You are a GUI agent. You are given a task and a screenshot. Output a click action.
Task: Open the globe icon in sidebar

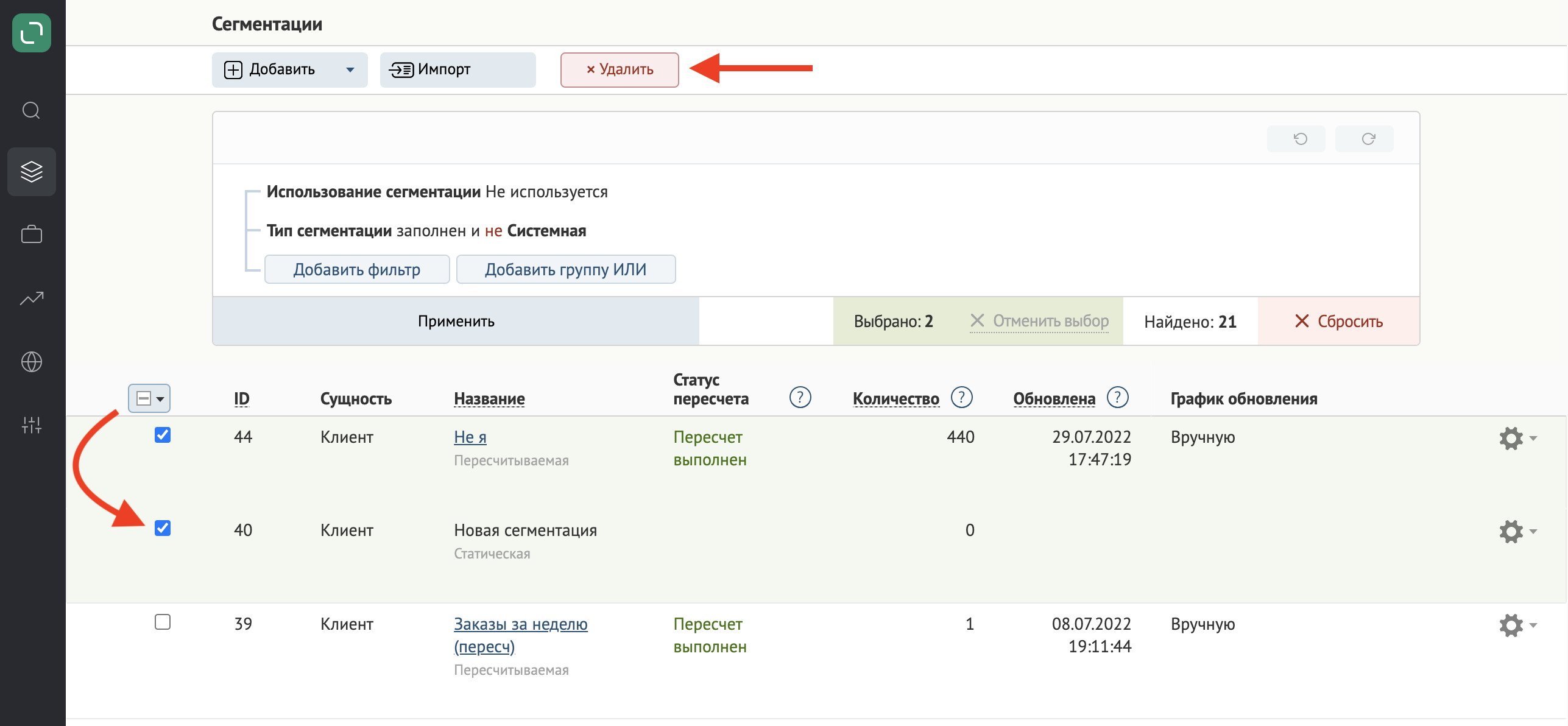tap(32, 362)
